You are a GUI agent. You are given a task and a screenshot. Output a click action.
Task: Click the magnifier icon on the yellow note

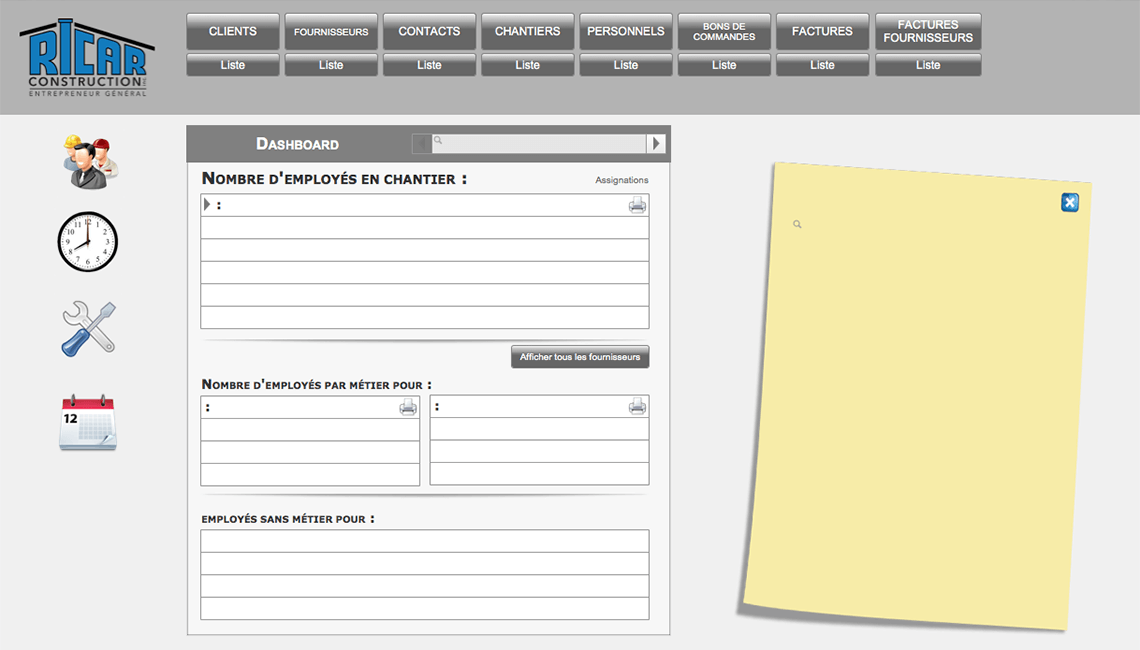pos(797,224)
